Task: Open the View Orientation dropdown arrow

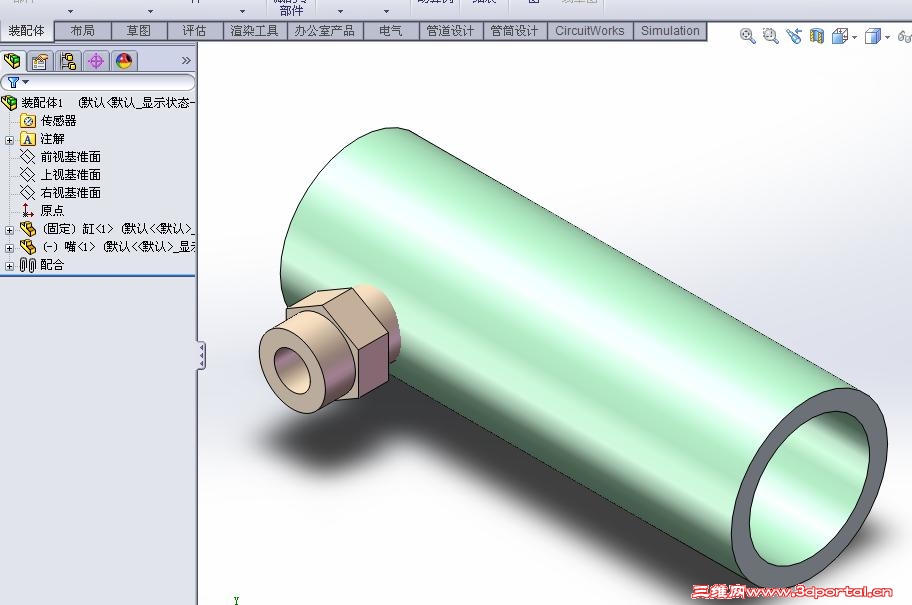Action: point(854,38)
